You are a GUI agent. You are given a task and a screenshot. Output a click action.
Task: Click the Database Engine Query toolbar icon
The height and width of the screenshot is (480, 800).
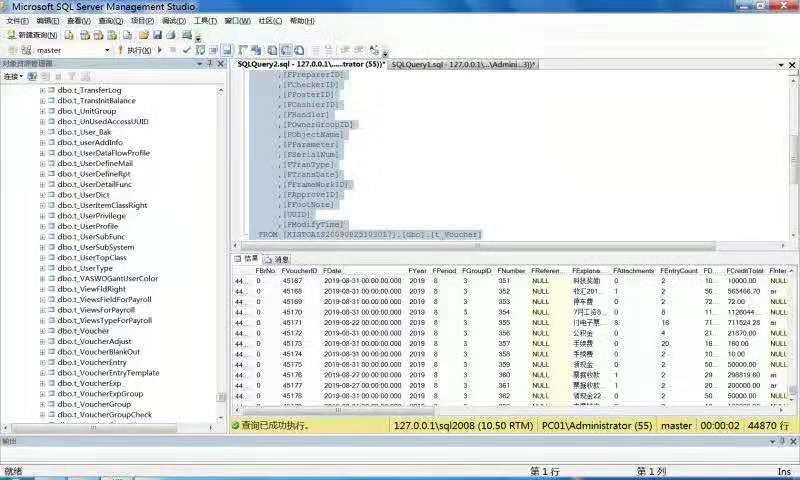point(69,35)
